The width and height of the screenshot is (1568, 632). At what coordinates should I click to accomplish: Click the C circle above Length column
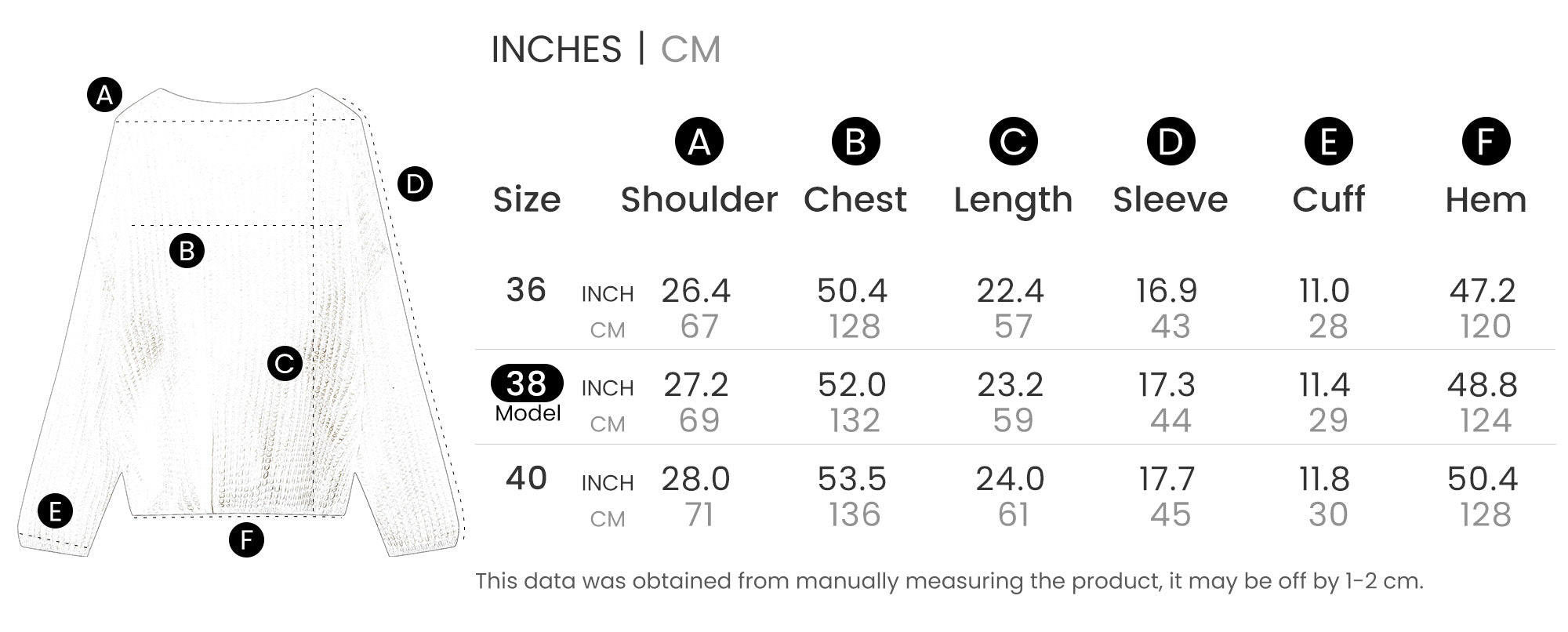(1013, 142)
